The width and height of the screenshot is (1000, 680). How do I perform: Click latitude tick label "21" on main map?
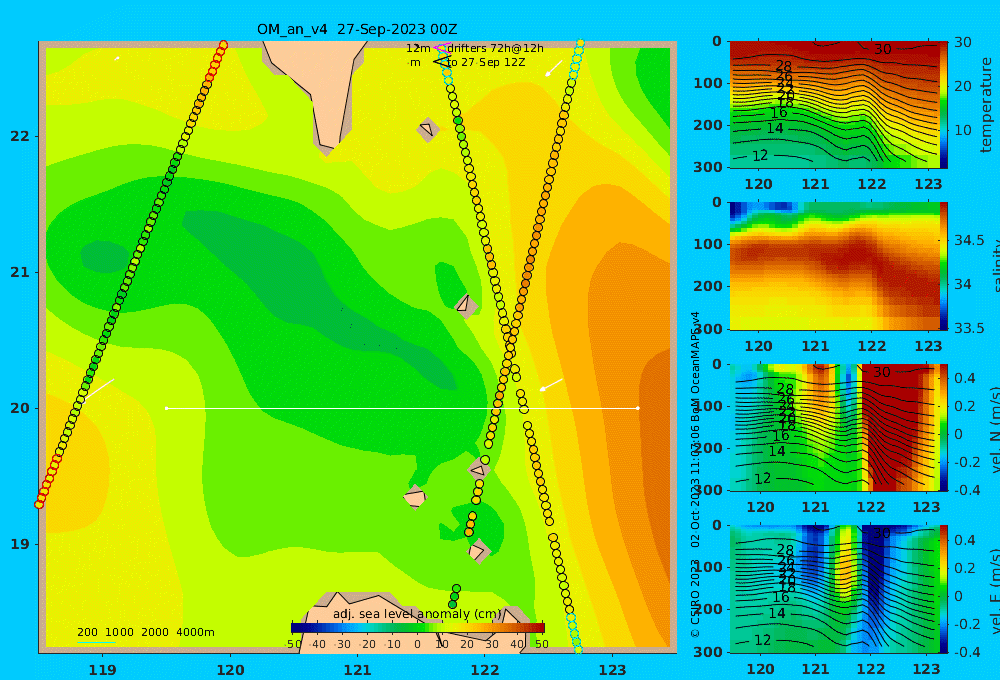20,272
